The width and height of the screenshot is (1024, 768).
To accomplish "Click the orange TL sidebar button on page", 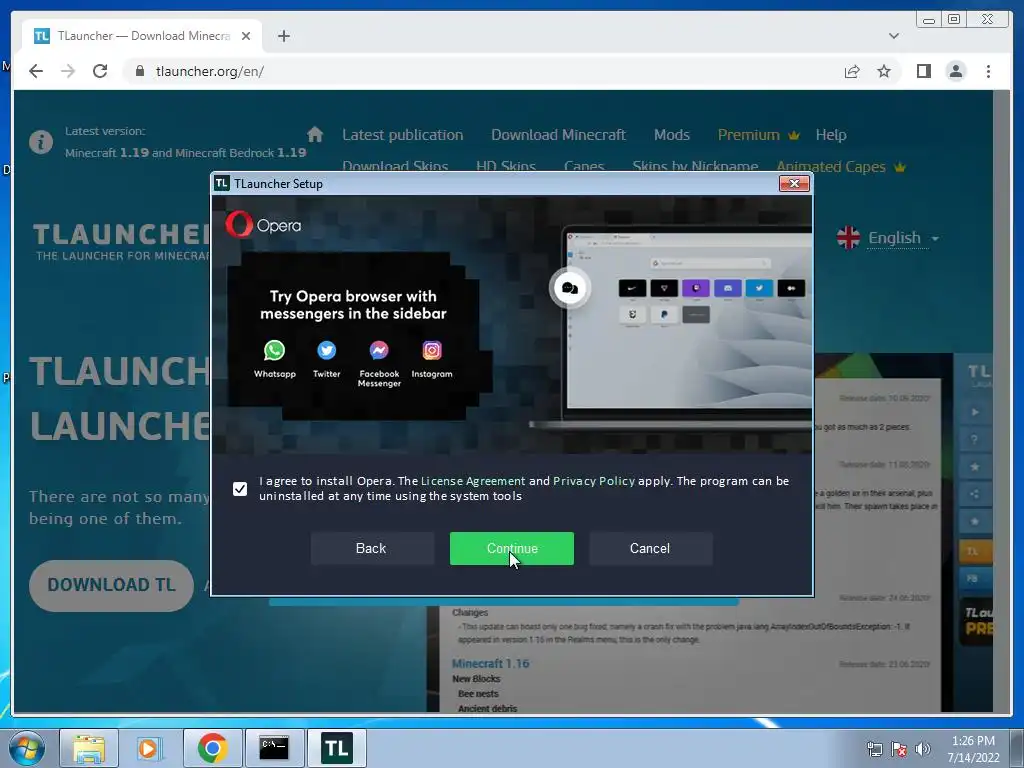I will coord(974,551).
